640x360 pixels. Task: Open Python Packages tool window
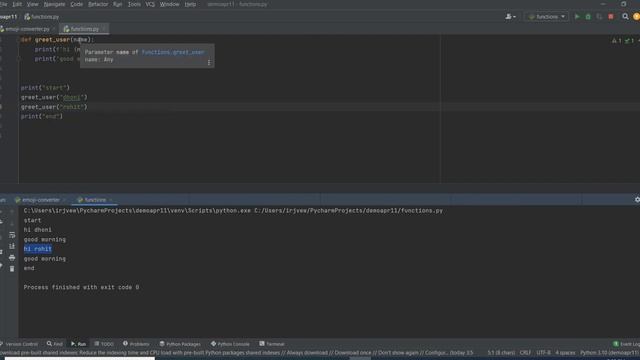click(x=180, y=344)
